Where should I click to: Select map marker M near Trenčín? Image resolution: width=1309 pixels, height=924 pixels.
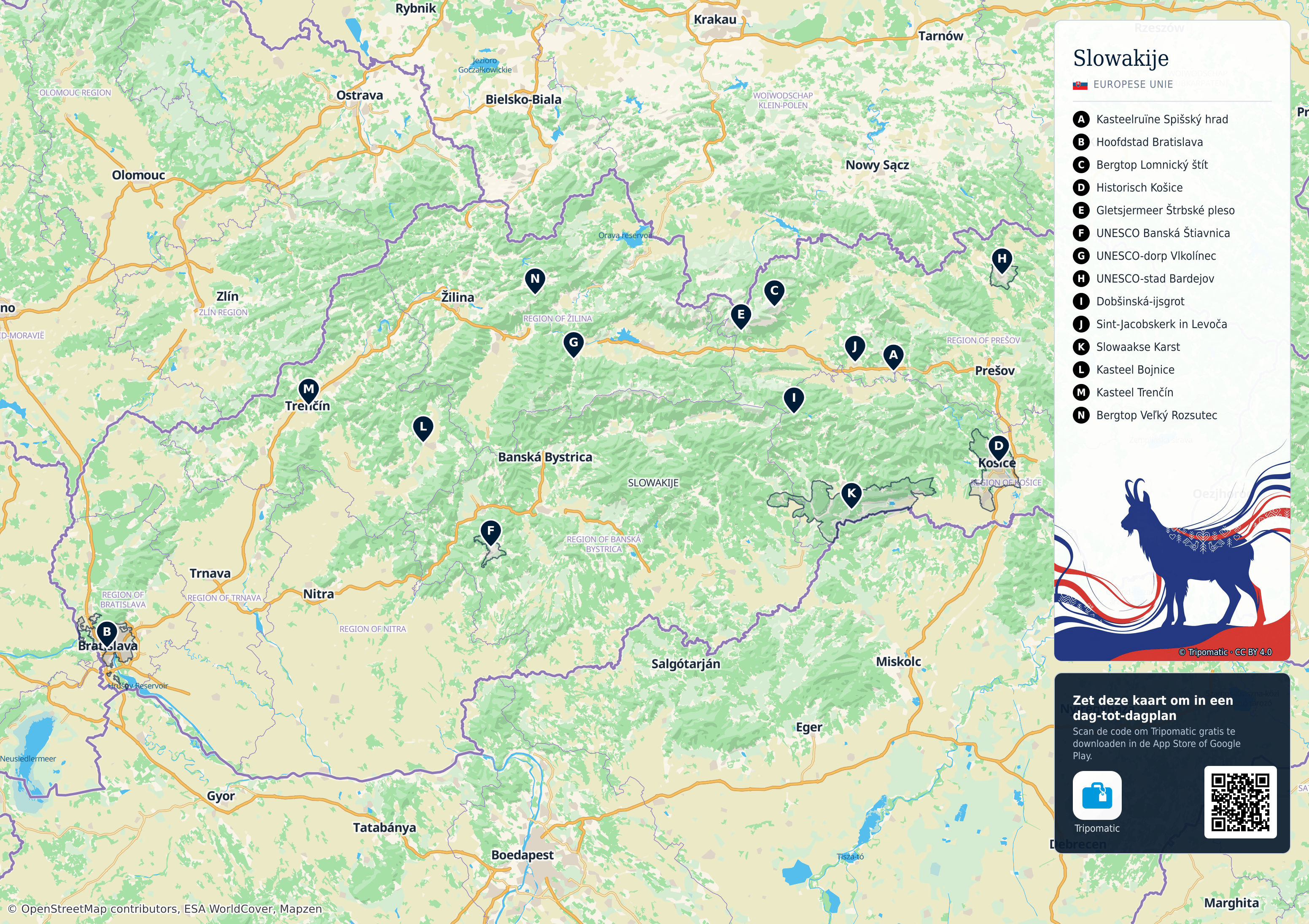click(308, 390)
